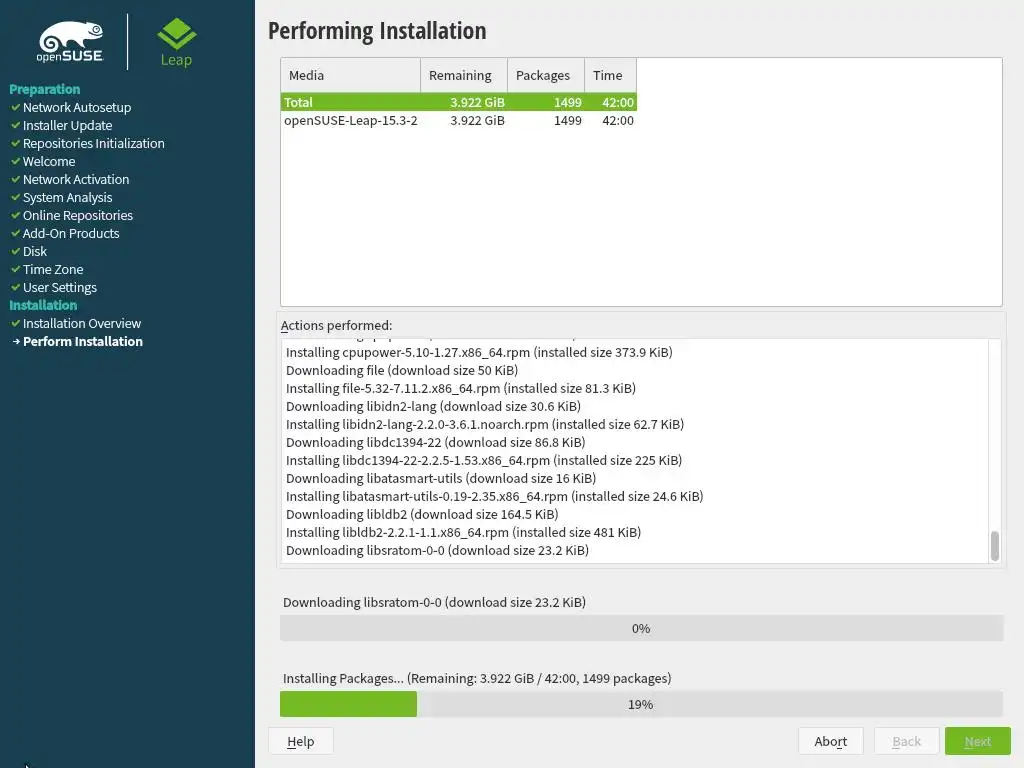Click the 'Actions performed:' label

click(336, 325)
